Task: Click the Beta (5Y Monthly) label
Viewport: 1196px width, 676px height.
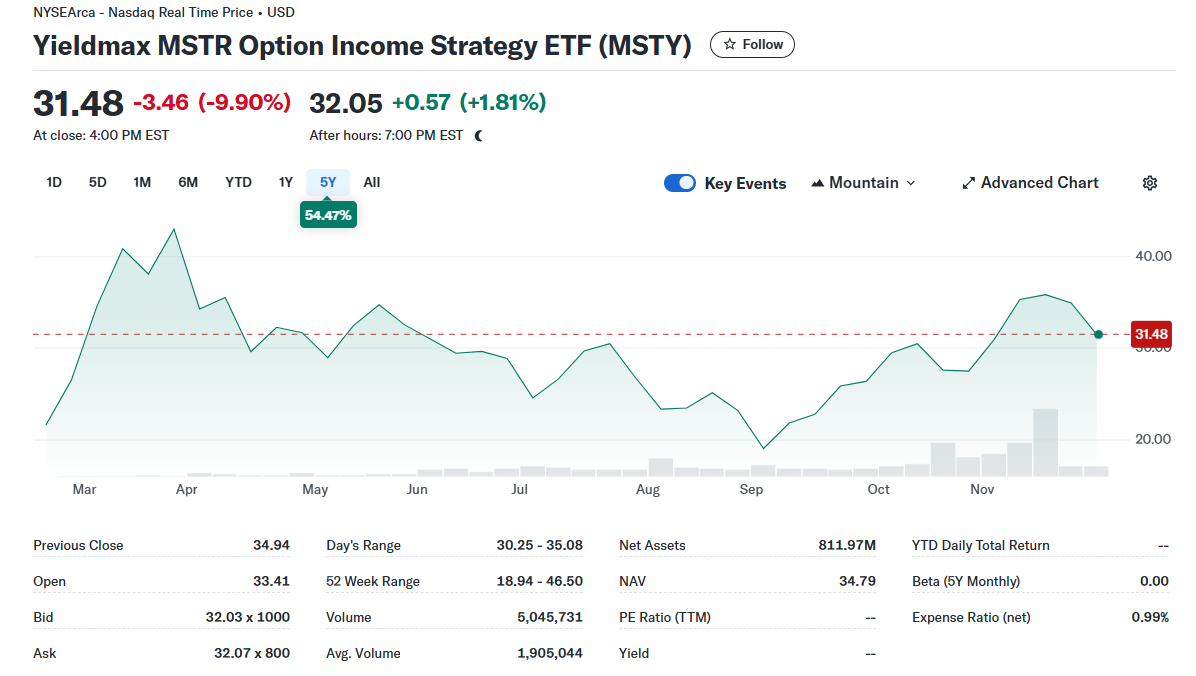Action: coord(966,581)
